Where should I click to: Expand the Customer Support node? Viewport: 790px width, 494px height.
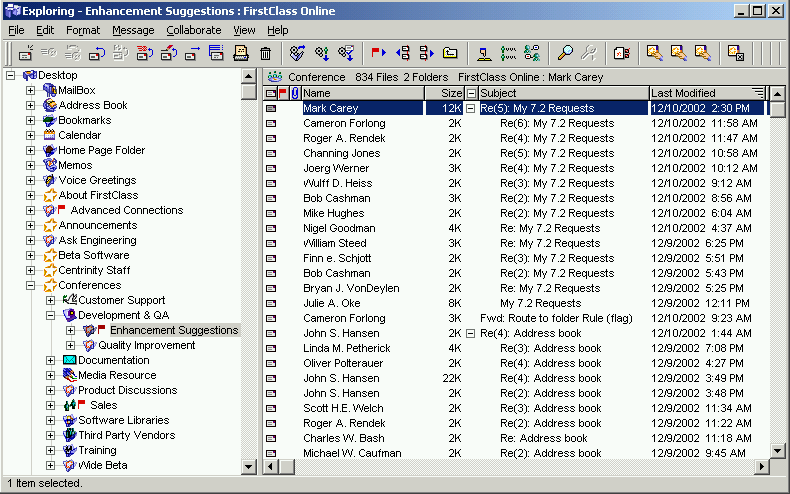click(50, 300)
